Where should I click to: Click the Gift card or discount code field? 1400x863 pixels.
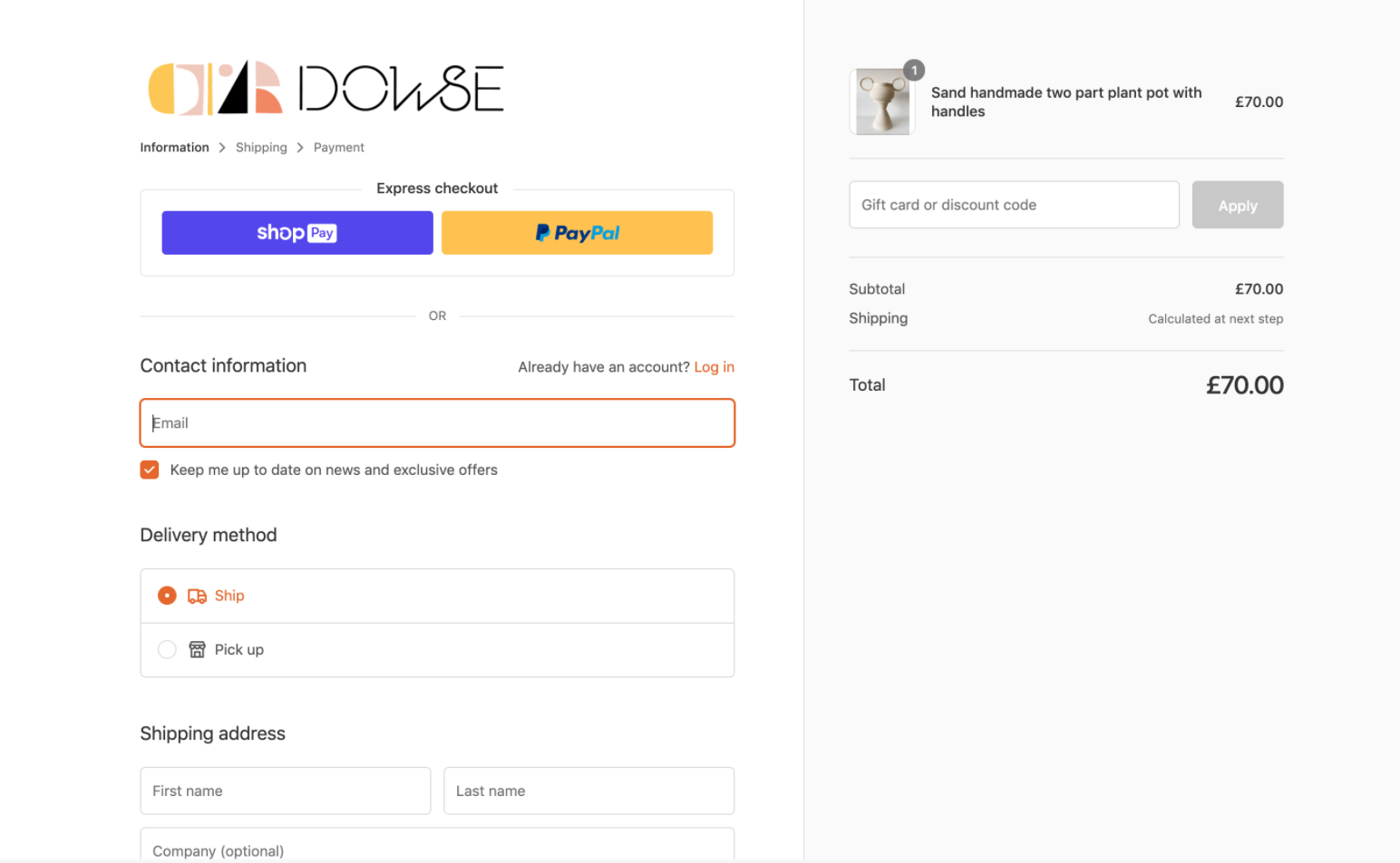(1014, 205)
